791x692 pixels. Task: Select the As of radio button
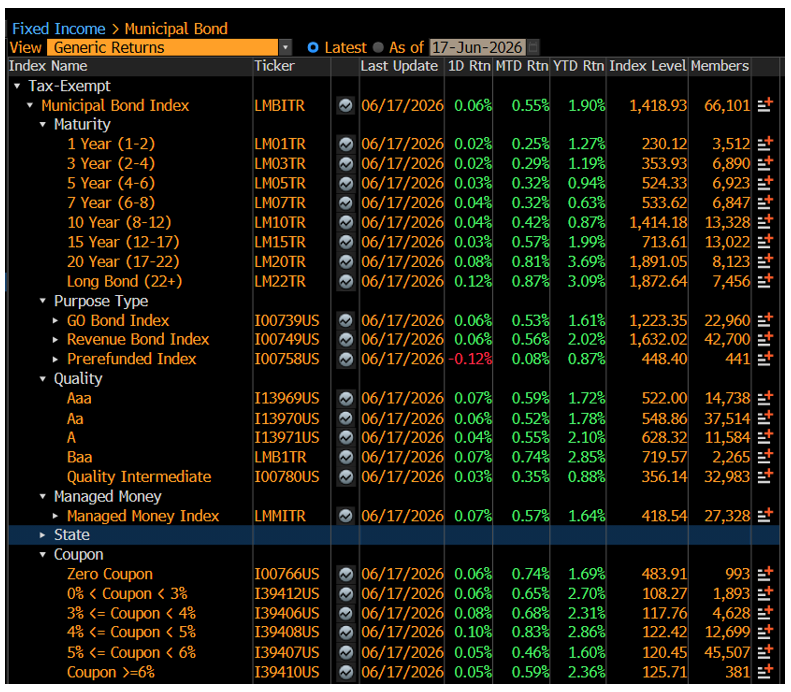click(x=378, y=47)
